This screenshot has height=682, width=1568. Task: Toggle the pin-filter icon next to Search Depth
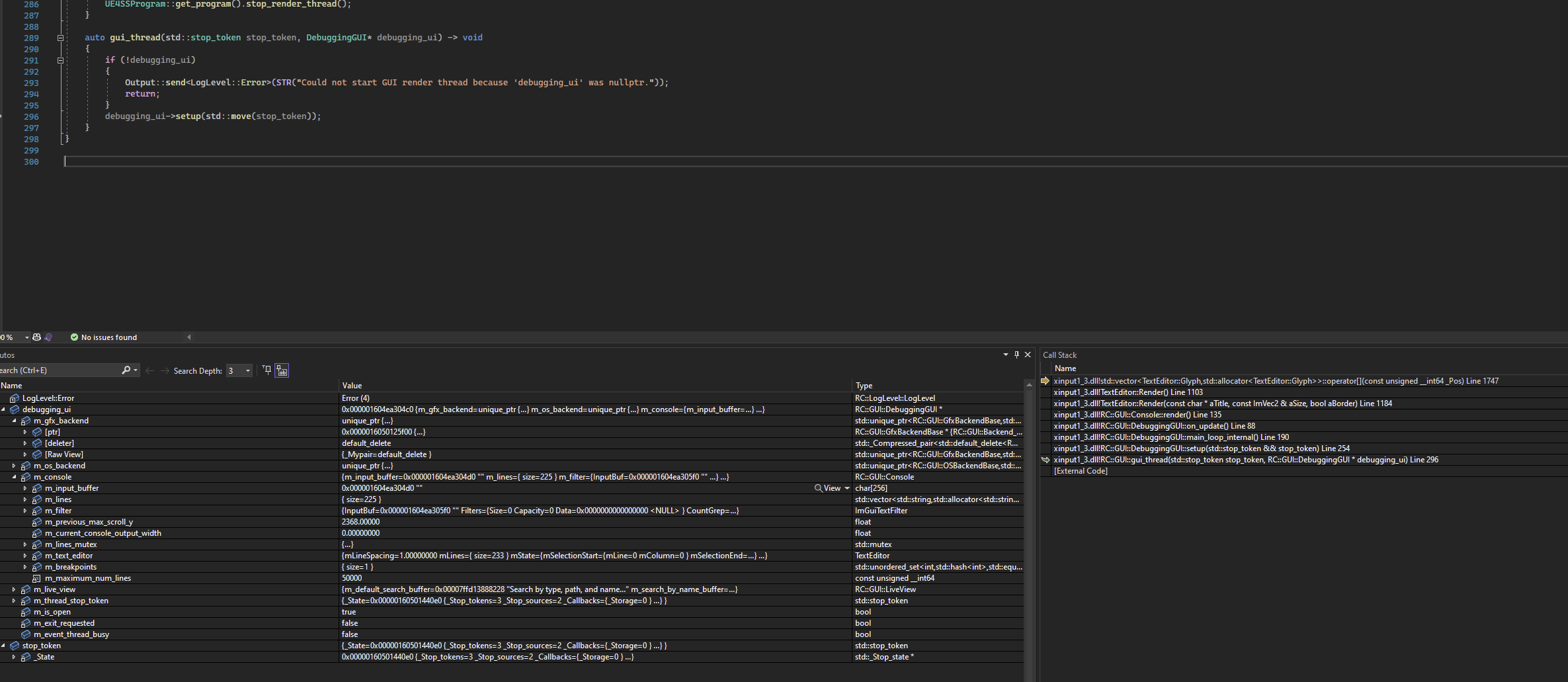(267, 370)
